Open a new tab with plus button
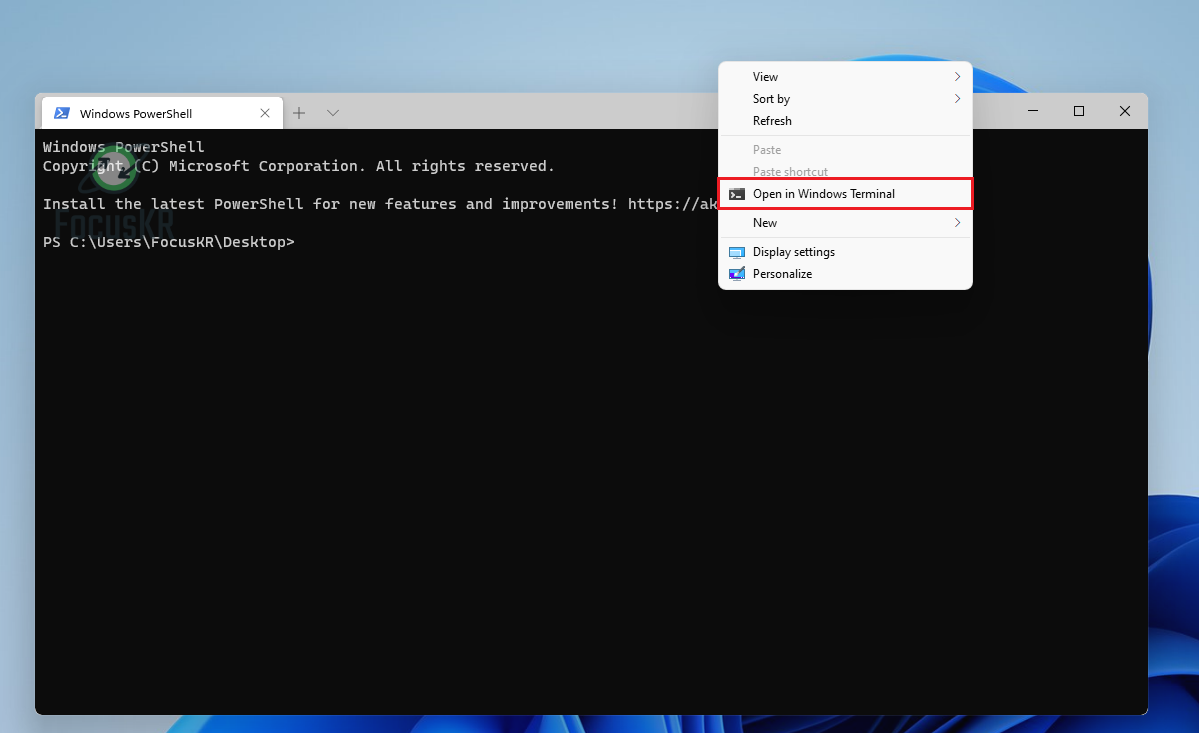The width and height of the screenshot is (1199, 733). pyautogui.click(x=299, y=113)
